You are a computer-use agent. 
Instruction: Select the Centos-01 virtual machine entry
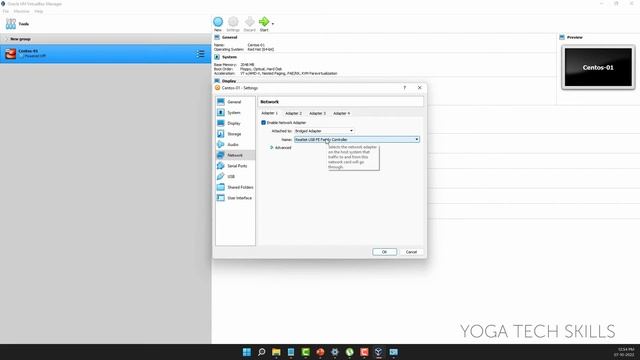click(x=105, y=54)
